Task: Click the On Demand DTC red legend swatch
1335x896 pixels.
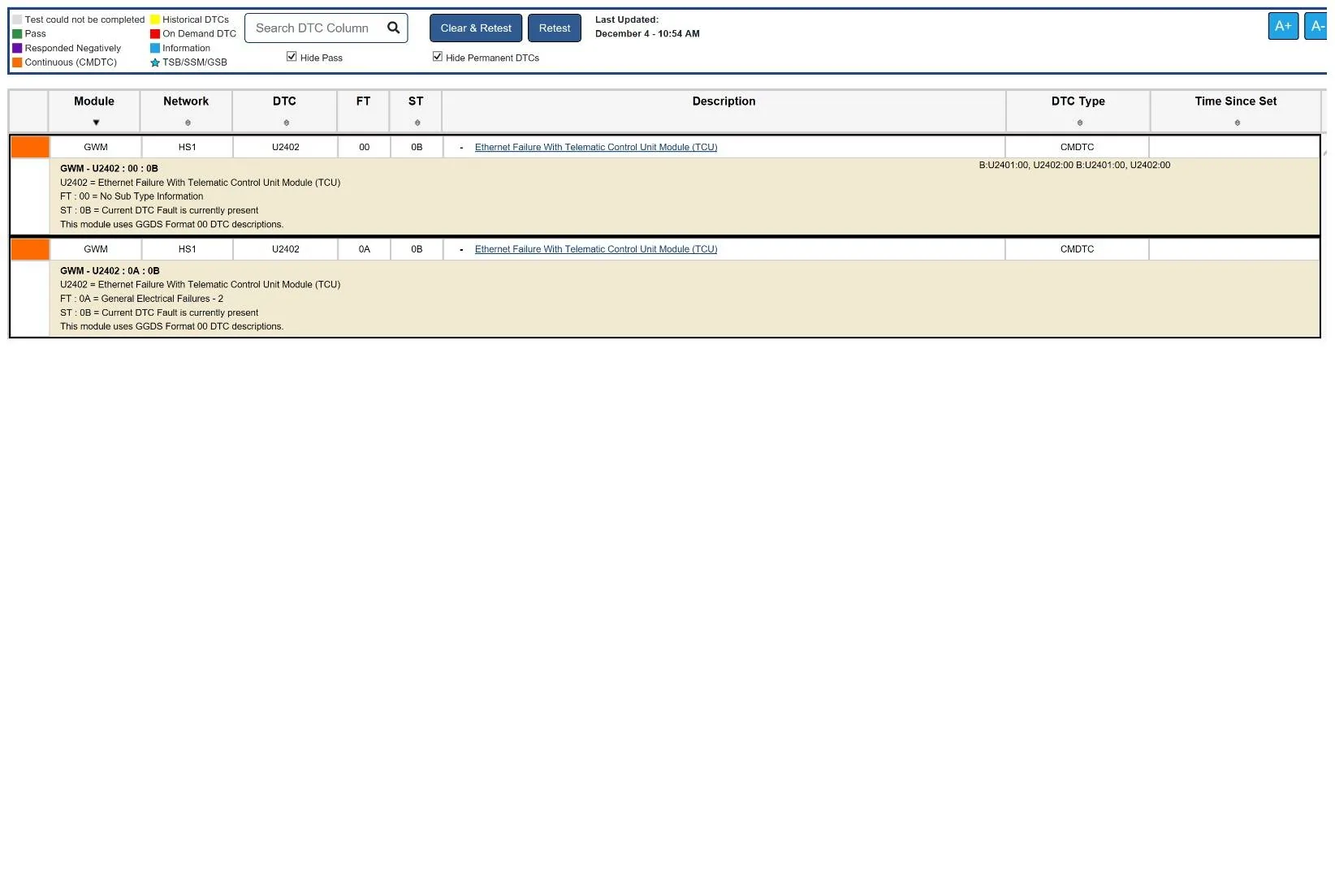Action: point(155,34)
